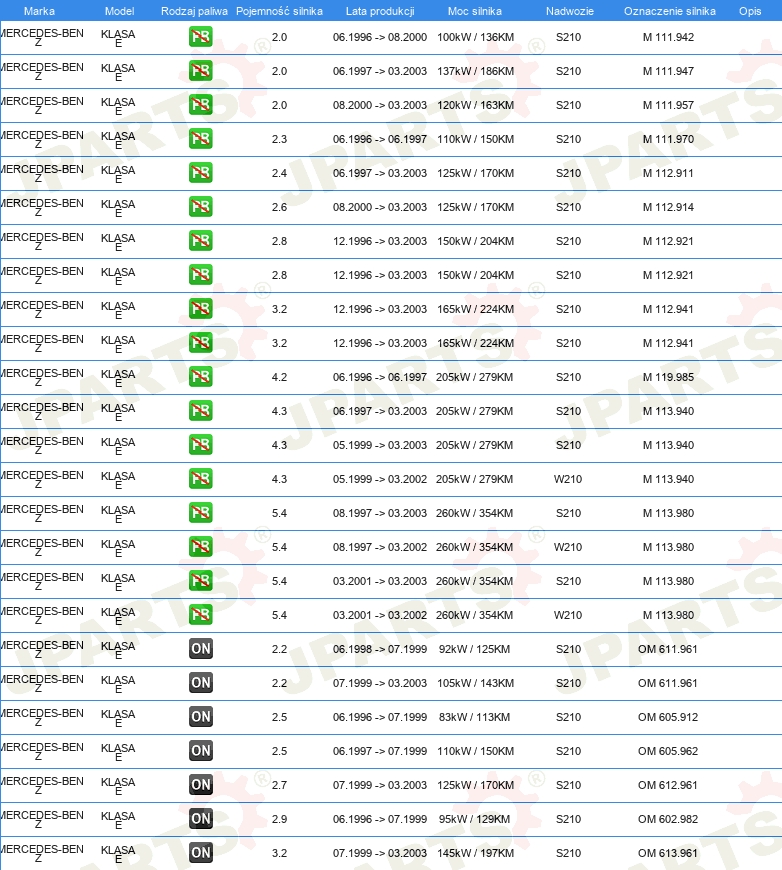This screenshot has height=870, width=782.
Task: Sort by the Model column header
Action: click(119, 11)
